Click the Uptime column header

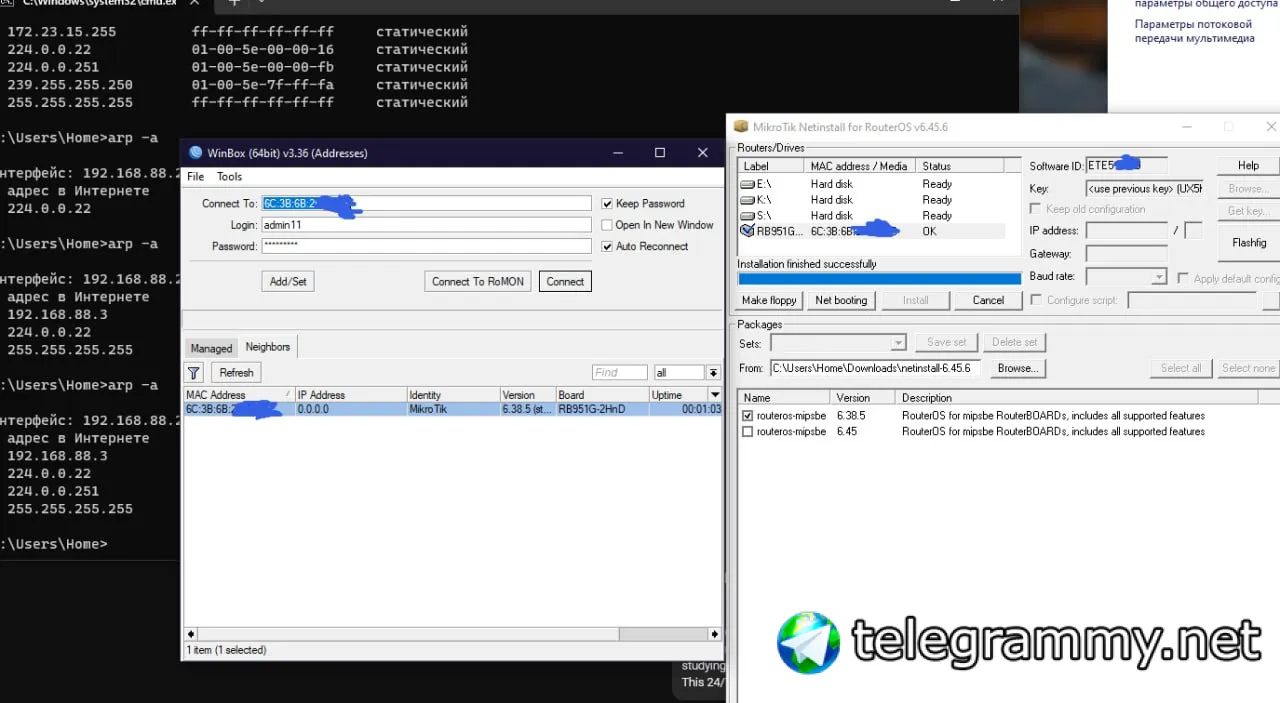[678, 395]
